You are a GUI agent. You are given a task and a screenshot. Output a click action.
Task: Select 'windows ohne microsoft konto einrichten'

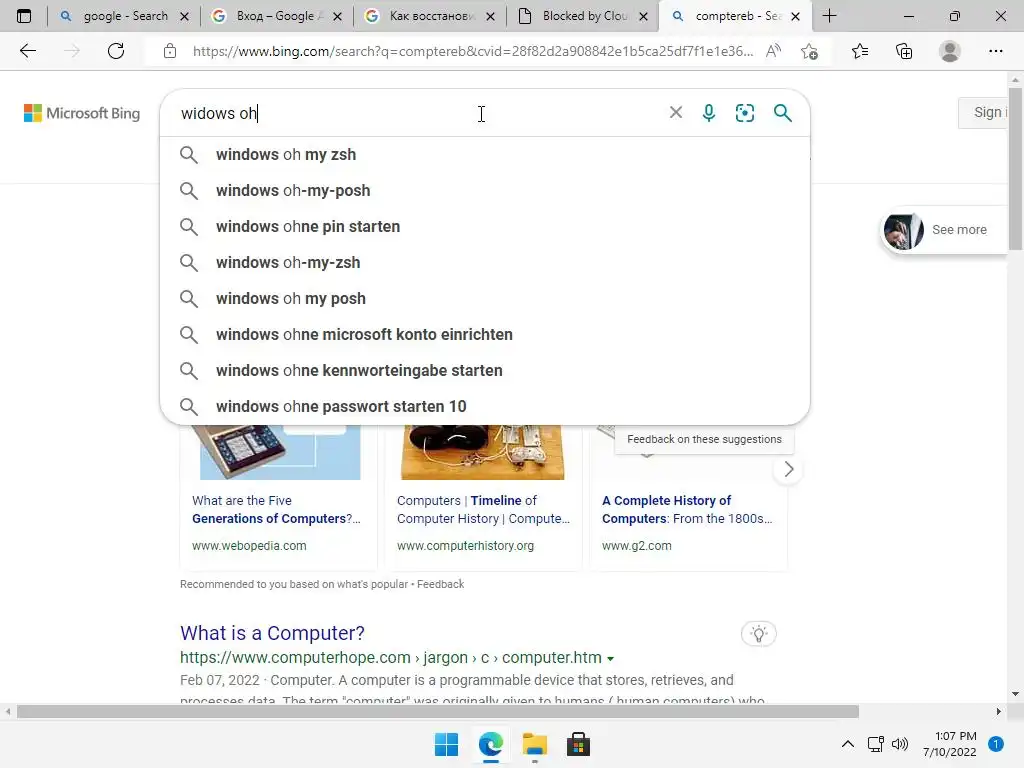point(485,334)
